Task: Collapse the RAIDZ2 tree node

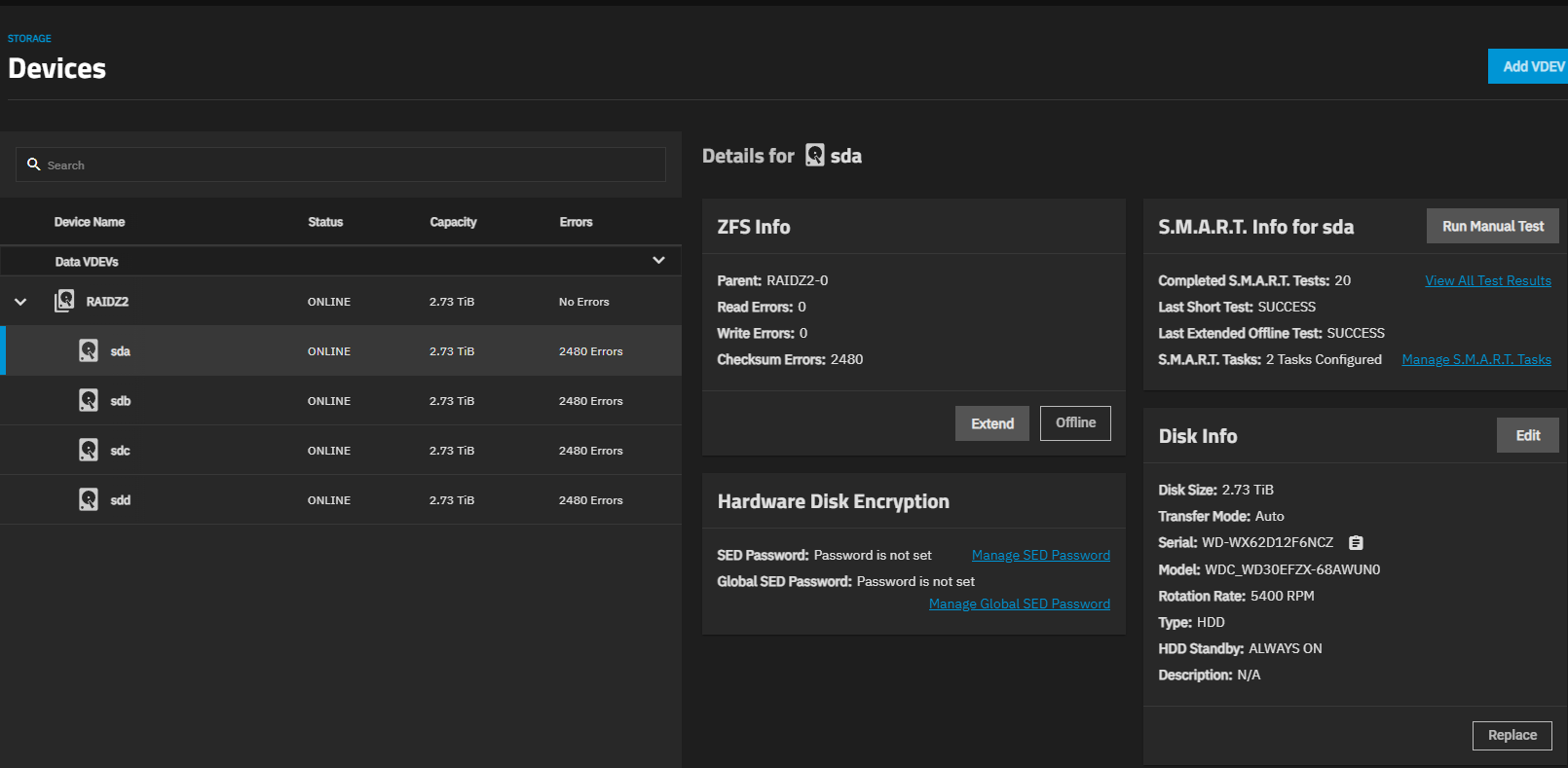Action: tap(20, 302)
